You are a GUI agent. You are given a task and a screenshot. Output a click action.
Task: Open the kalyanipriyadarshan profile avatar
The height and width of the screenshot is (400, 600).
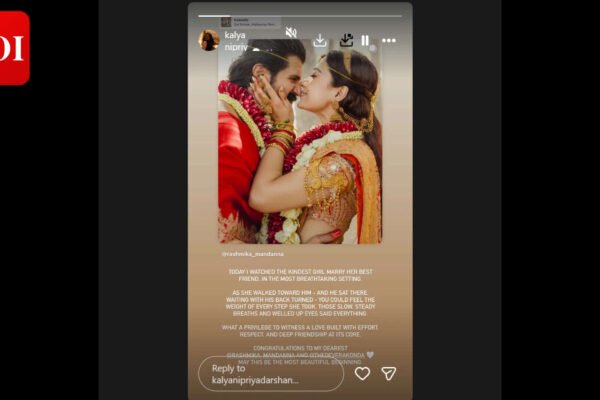click(209, 40)
